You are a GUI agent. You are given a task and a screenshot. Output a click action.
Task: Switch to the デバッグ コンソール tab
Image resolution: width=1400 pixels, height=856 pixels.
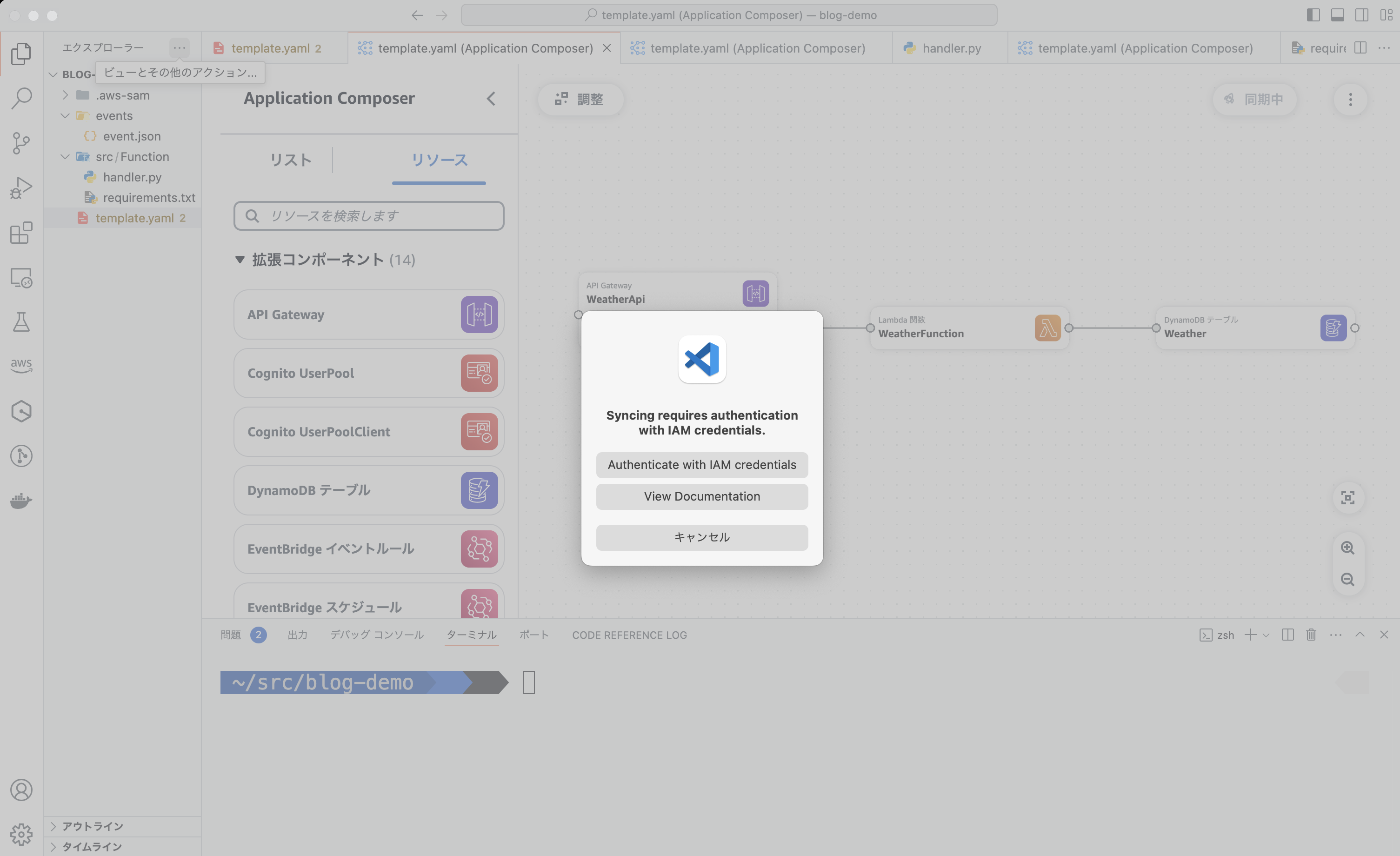377,635
